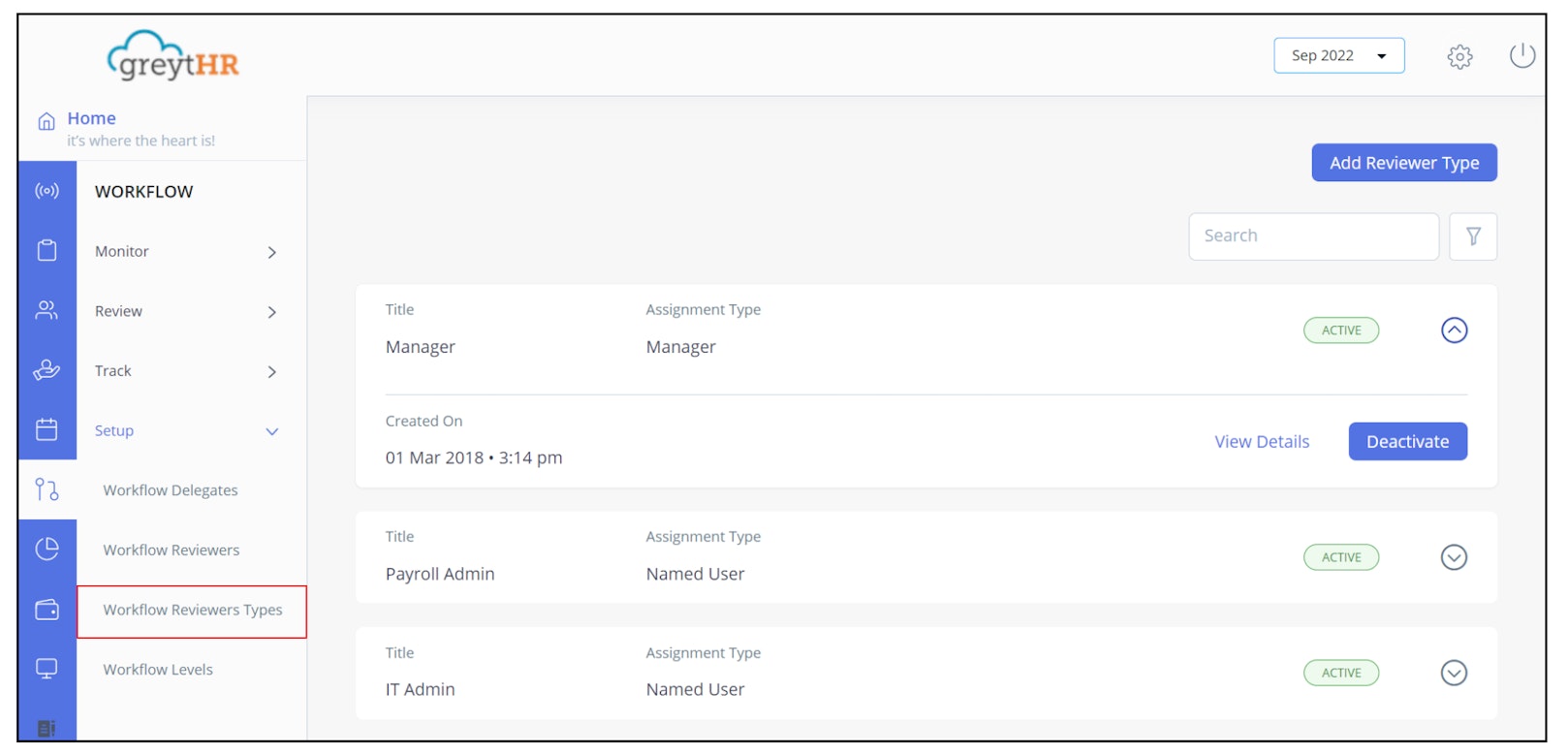Expand the Payroll Admin reviewer details
This screenshot has height=754, width=1568.
[1453, 557]
